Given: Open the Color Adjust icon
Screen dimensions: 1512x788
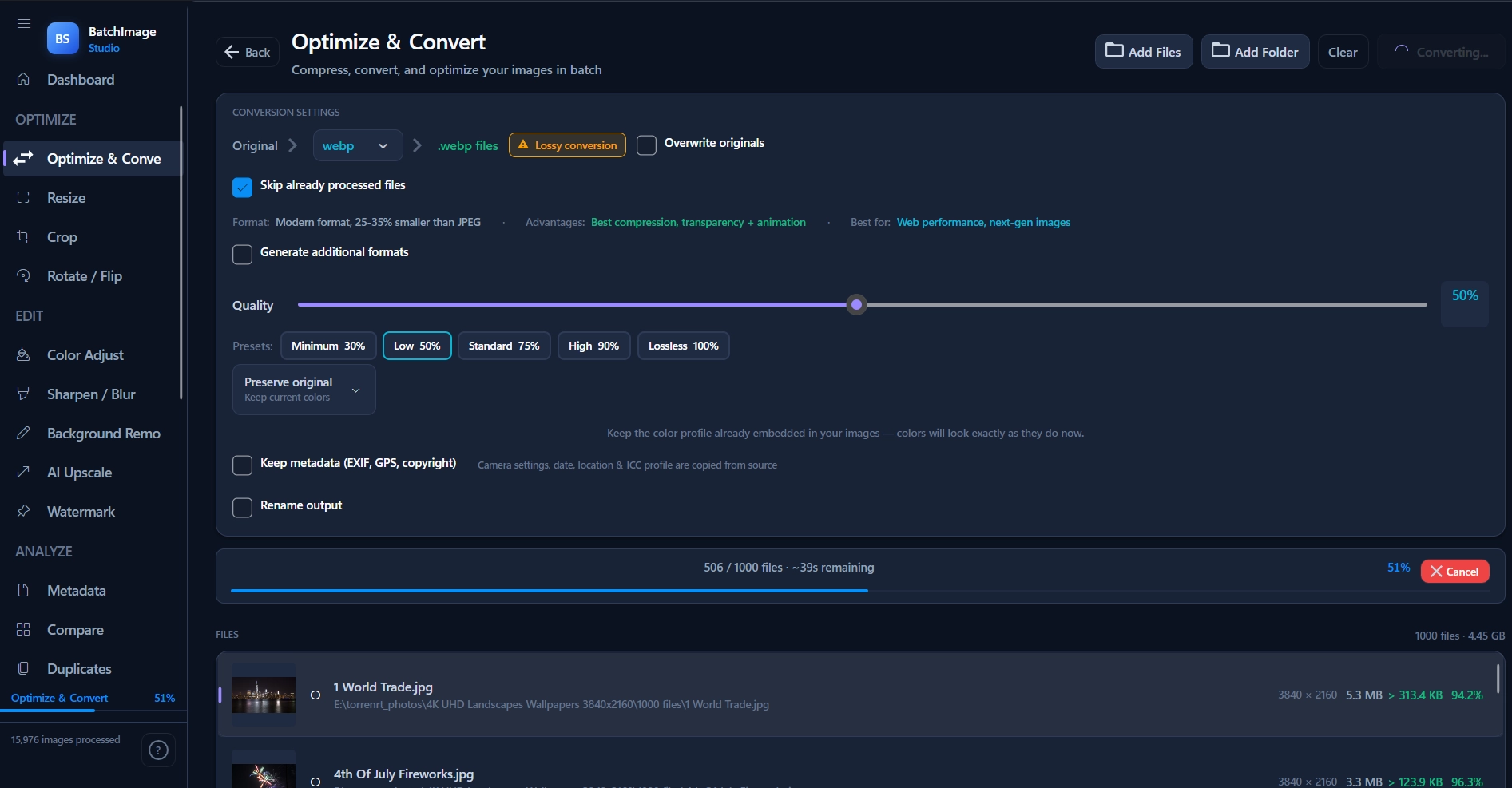Looking at the screenshot, I should click(x=23, y=354).
